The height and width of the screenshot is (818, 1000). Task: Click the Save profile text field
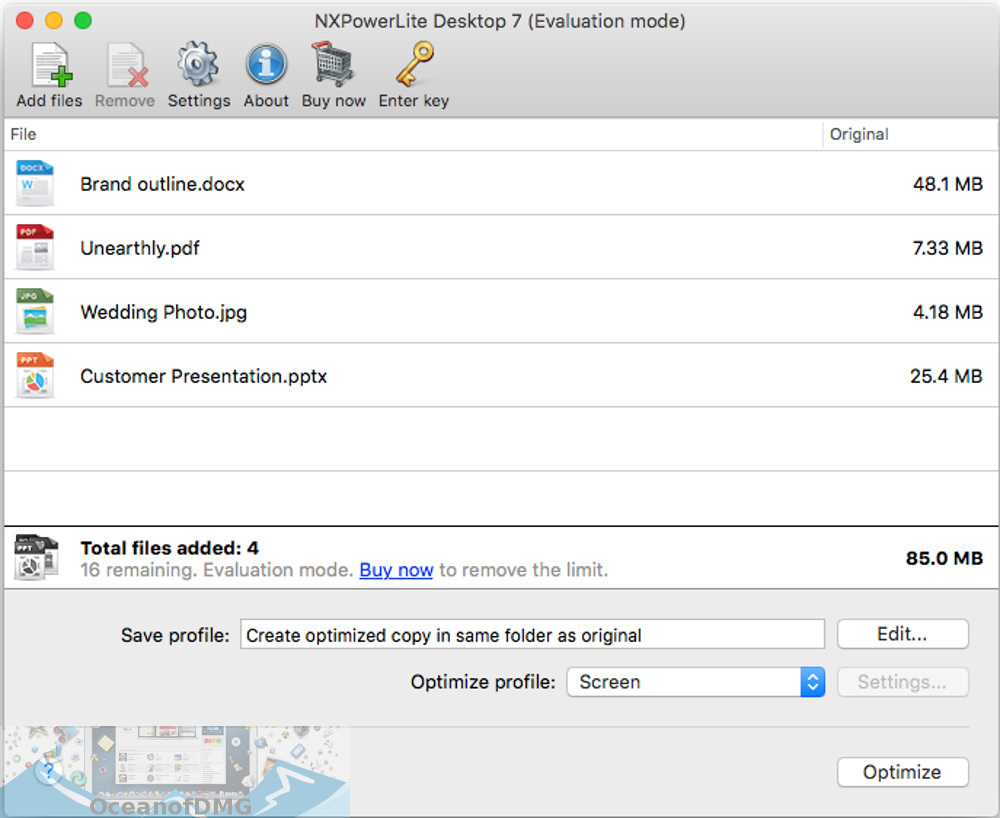533,635
